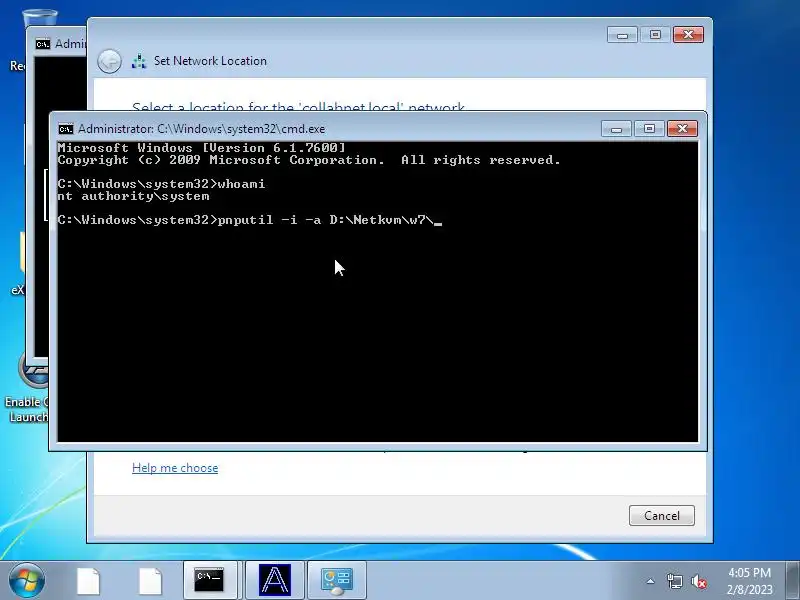The width and height of the screenshot is (800, 600).
Task: Switch to the cmd.exe taskbar button
Action: point(210,580)
